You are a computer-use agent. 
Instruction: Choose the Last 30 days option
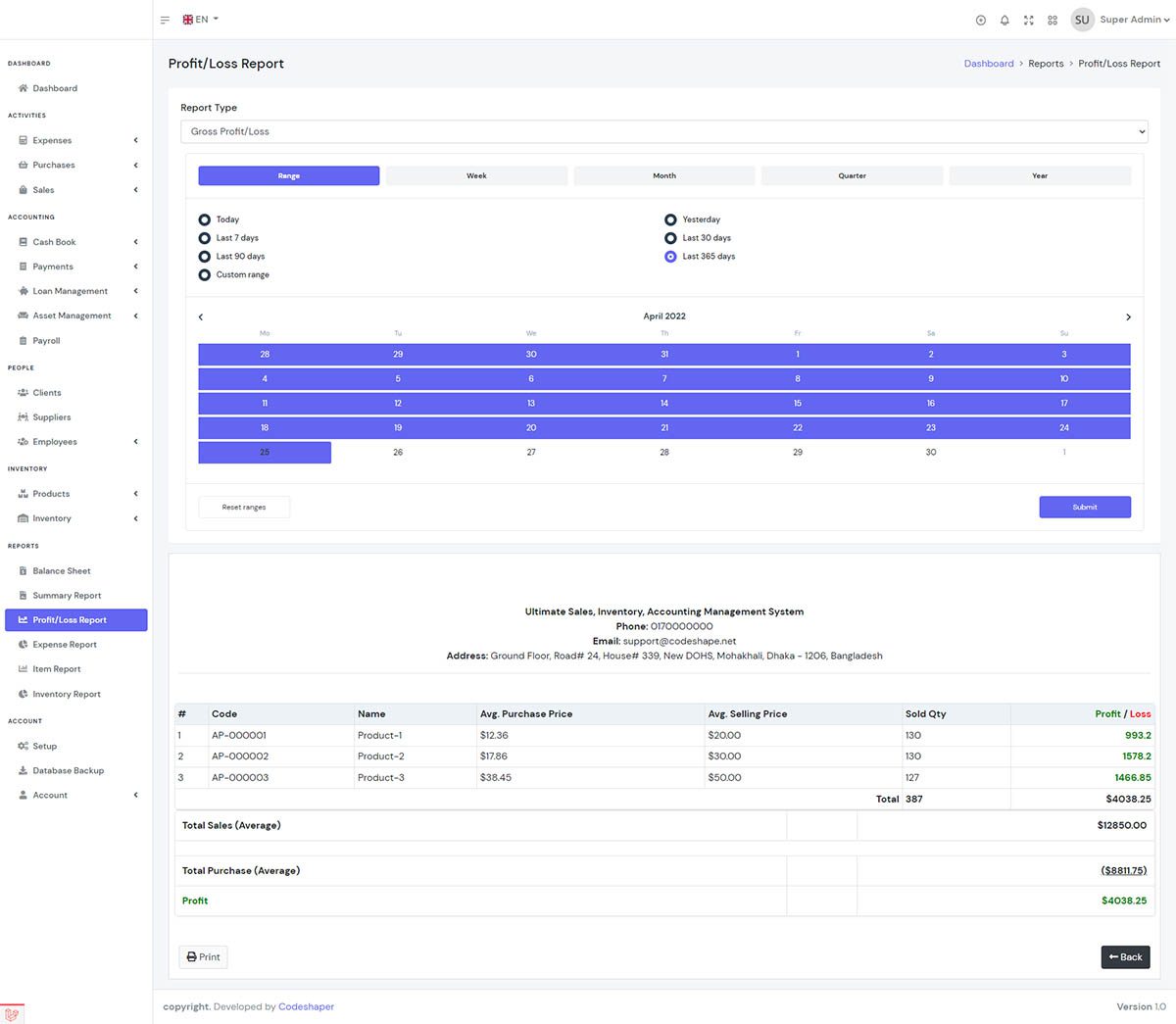click(x=670, y=238)
